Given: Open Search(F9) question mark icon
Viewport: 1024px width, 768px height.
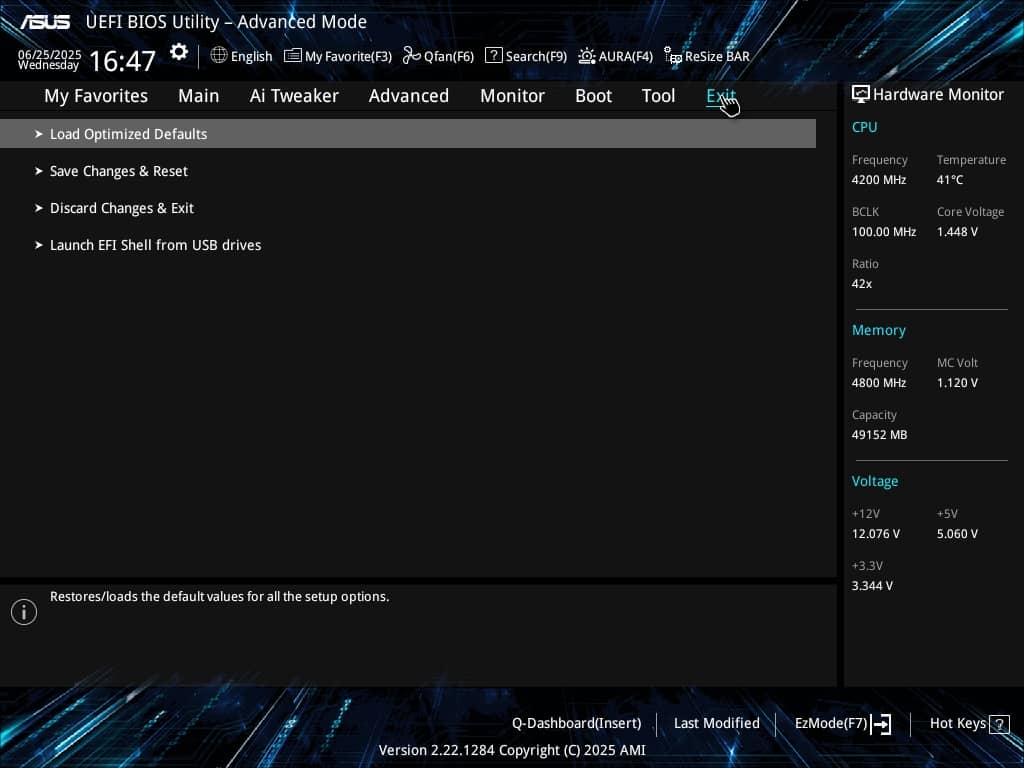Looking at the screenshot, I should coord(494,56).
